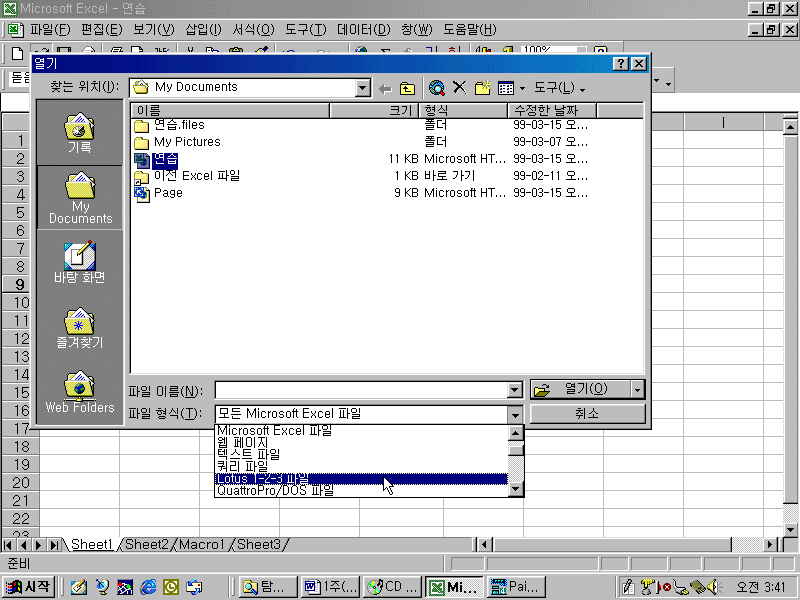Click the Excel workbook icon beside the 파일 menu

[15, 30]
